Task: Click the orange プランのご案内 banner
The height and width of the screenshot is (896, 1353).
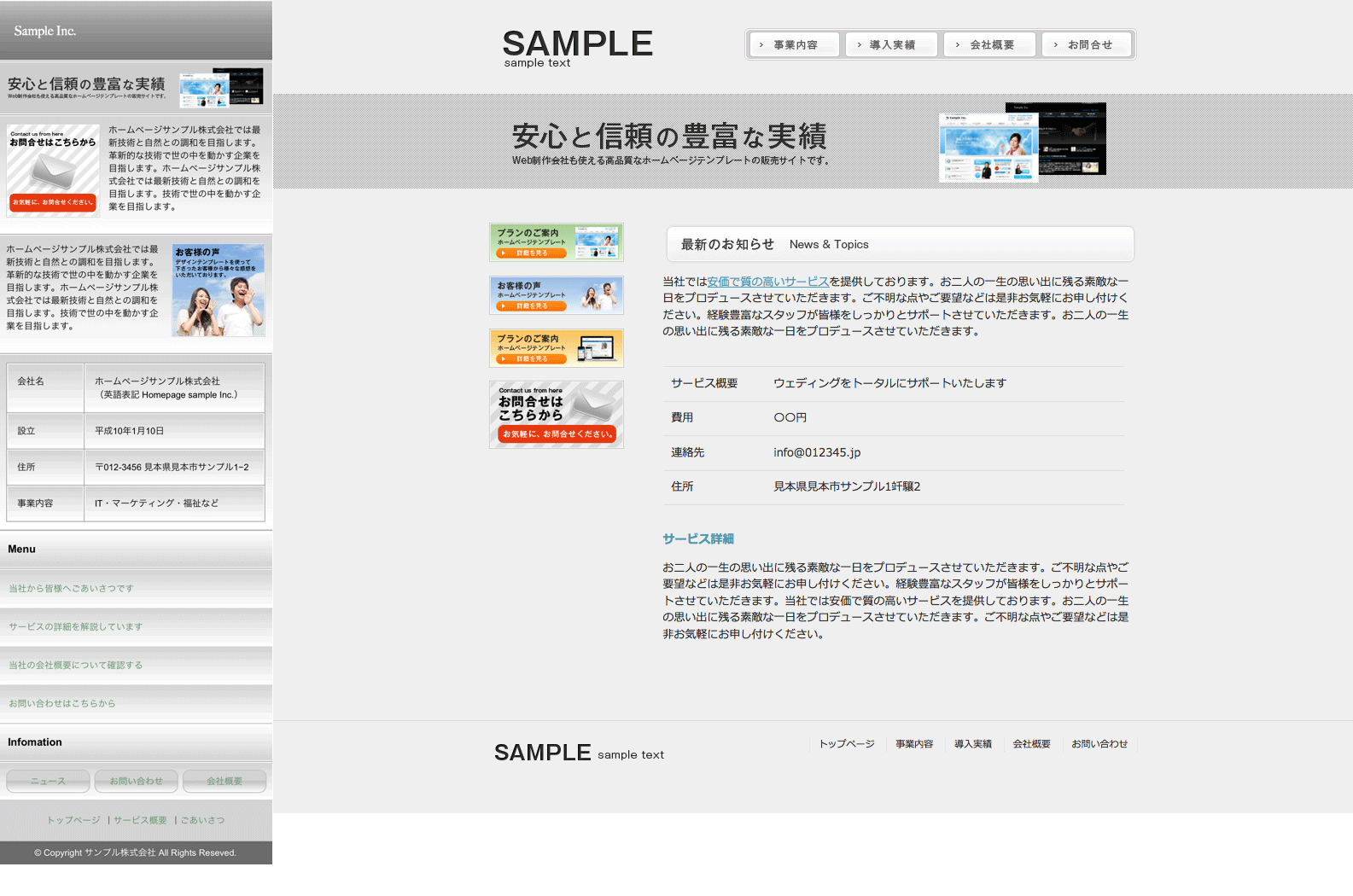Action: point(556,348)
